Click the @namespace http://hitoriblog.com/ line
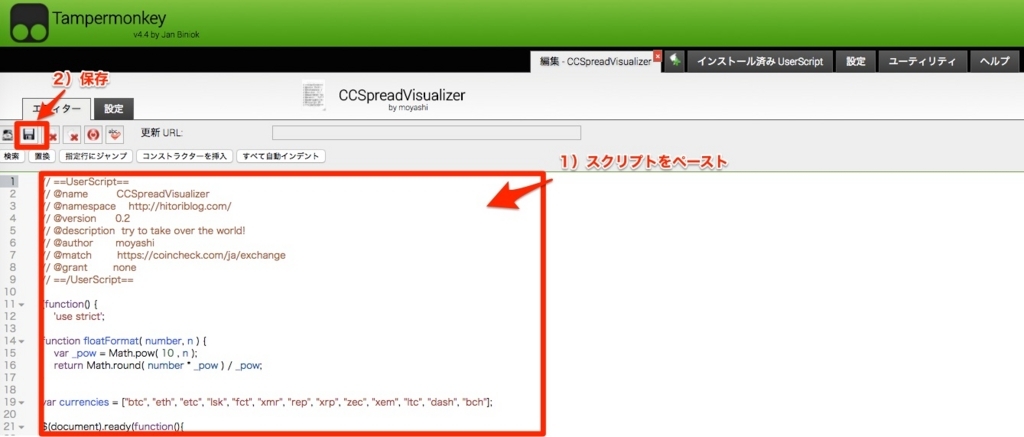 click(136, 206)
